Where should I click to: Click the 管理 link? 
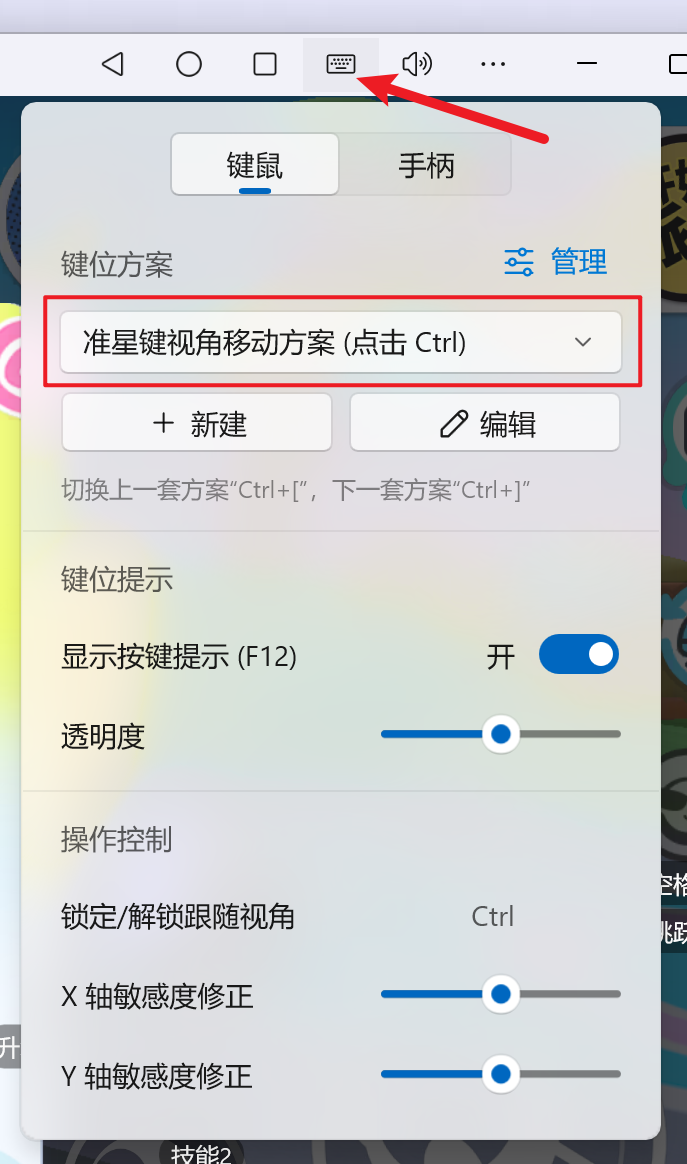[x=579, y=262]
